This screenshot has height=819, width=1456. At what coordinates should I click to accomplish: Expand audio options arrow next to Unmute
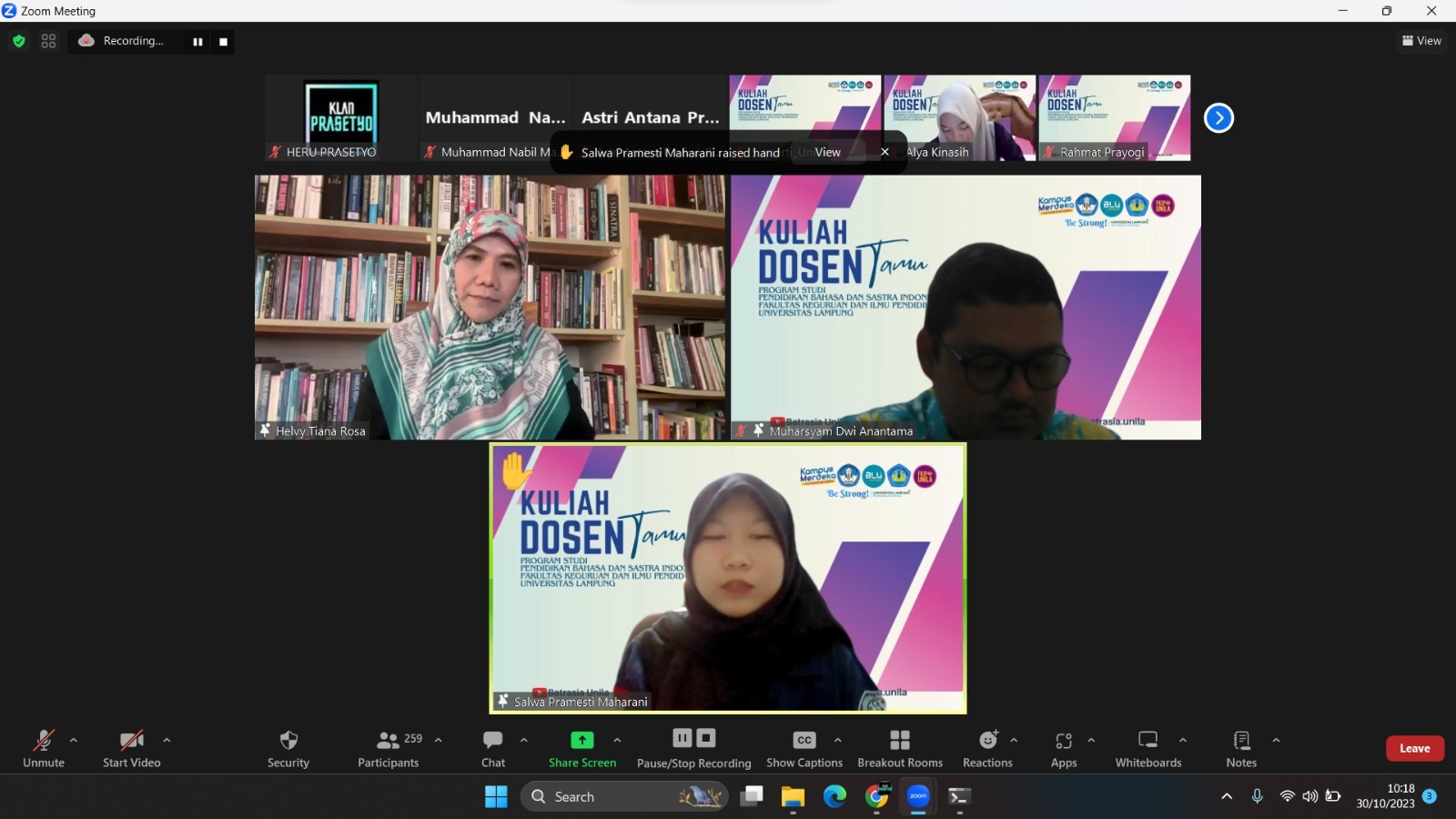tap(74, 740)
